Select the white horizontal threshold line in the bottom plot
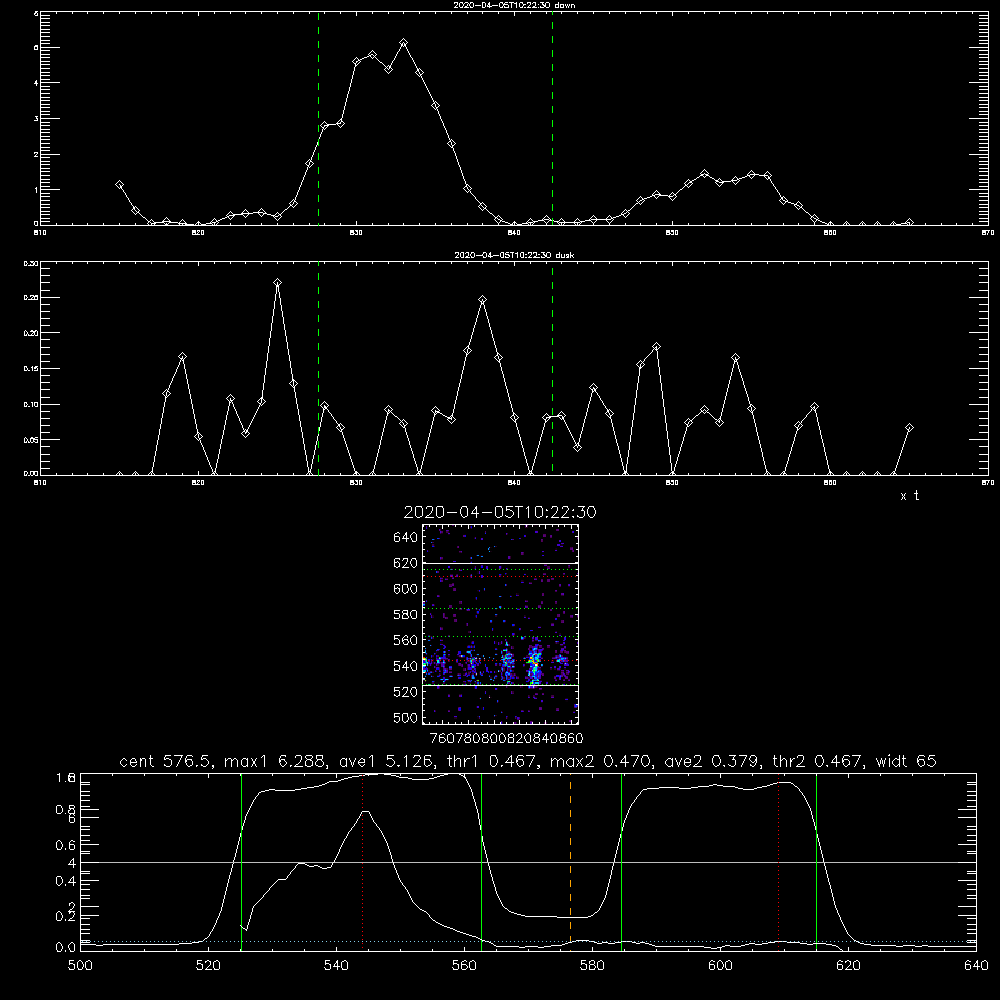The height and width of the screenshot is (1000, 1000). [x=528, y=862]
